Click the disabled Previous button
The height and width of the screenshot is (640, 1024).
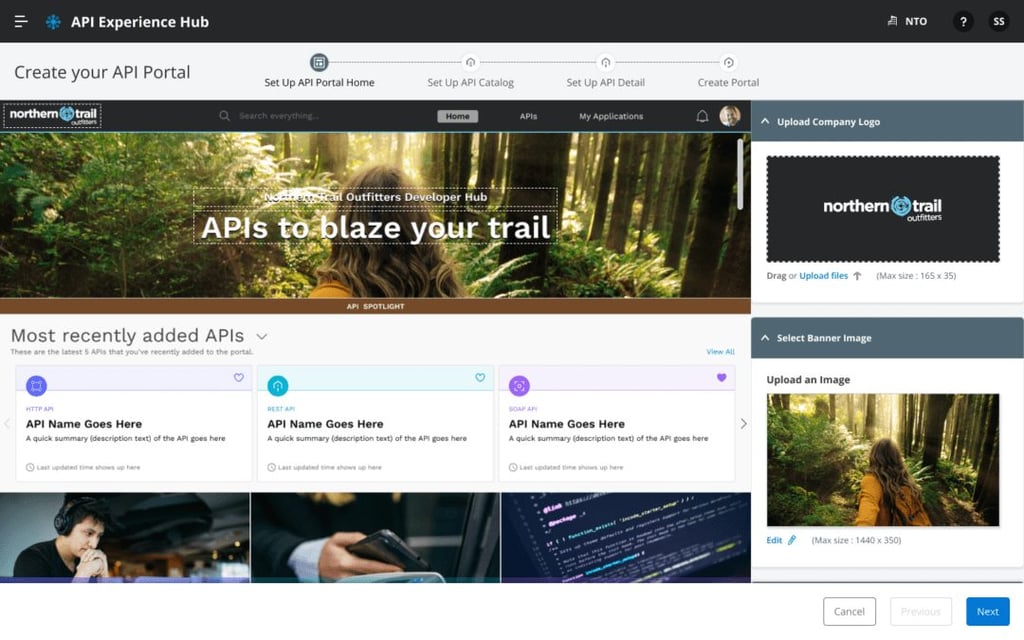pos(920,611)
